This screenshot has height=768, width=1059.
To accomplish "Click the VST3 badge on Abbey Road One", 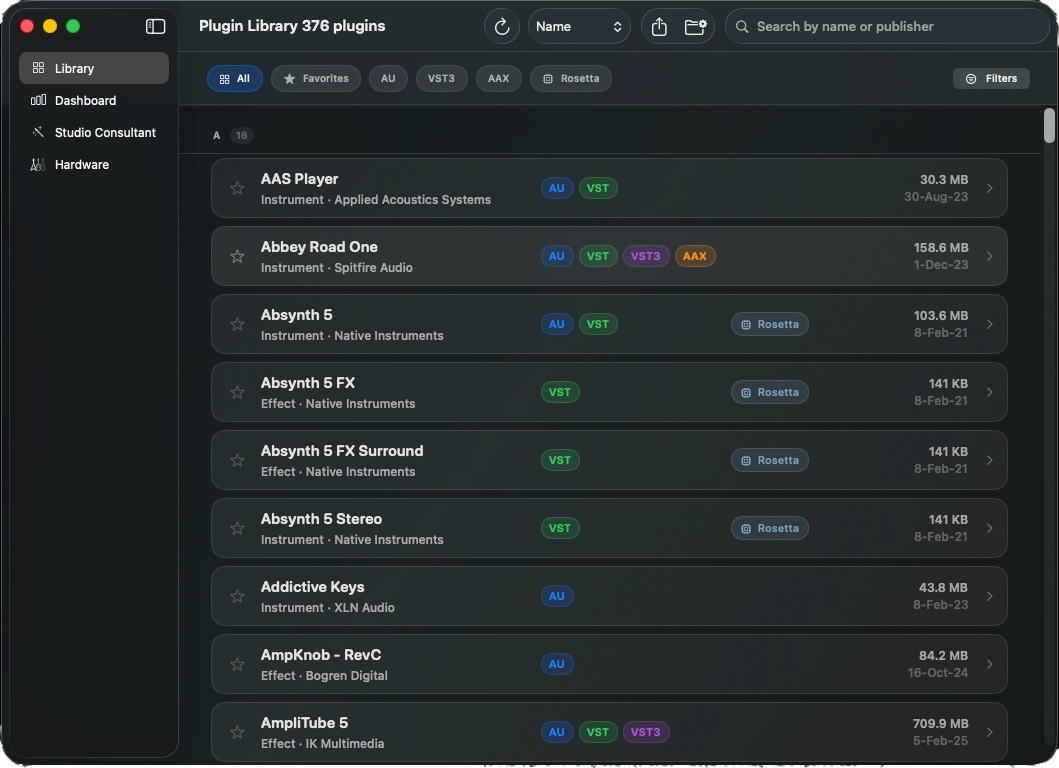I will click(x=646, y=256).
